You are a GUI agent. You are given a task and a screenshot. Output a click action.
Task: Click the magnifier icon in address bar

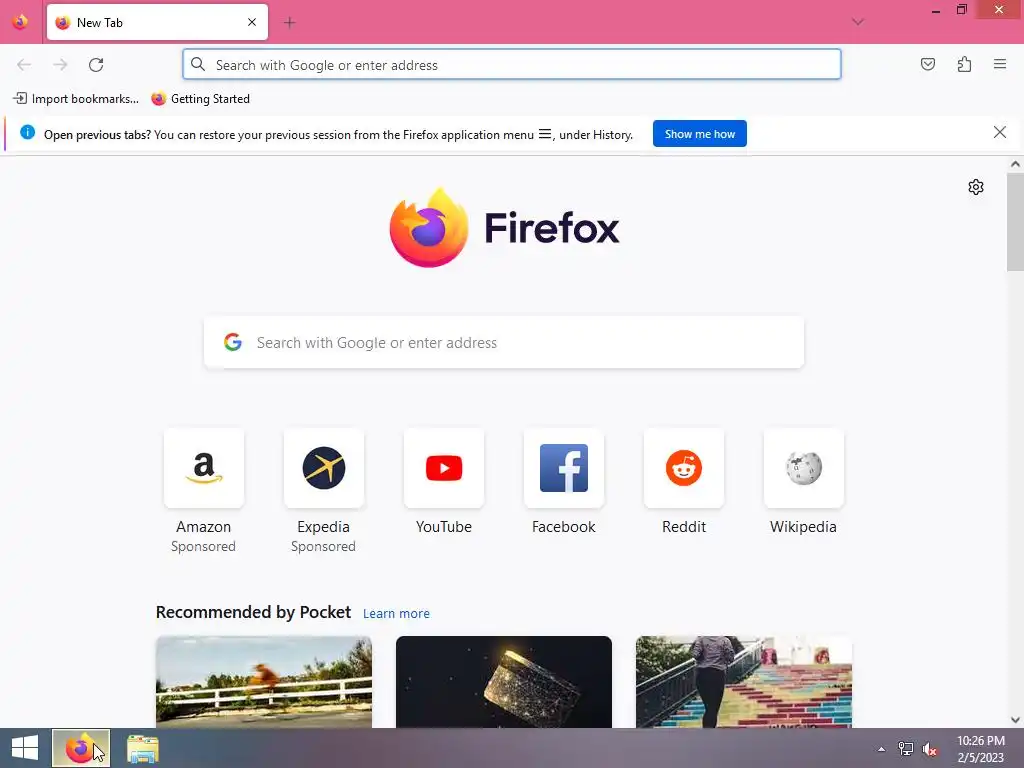[197, 64]
